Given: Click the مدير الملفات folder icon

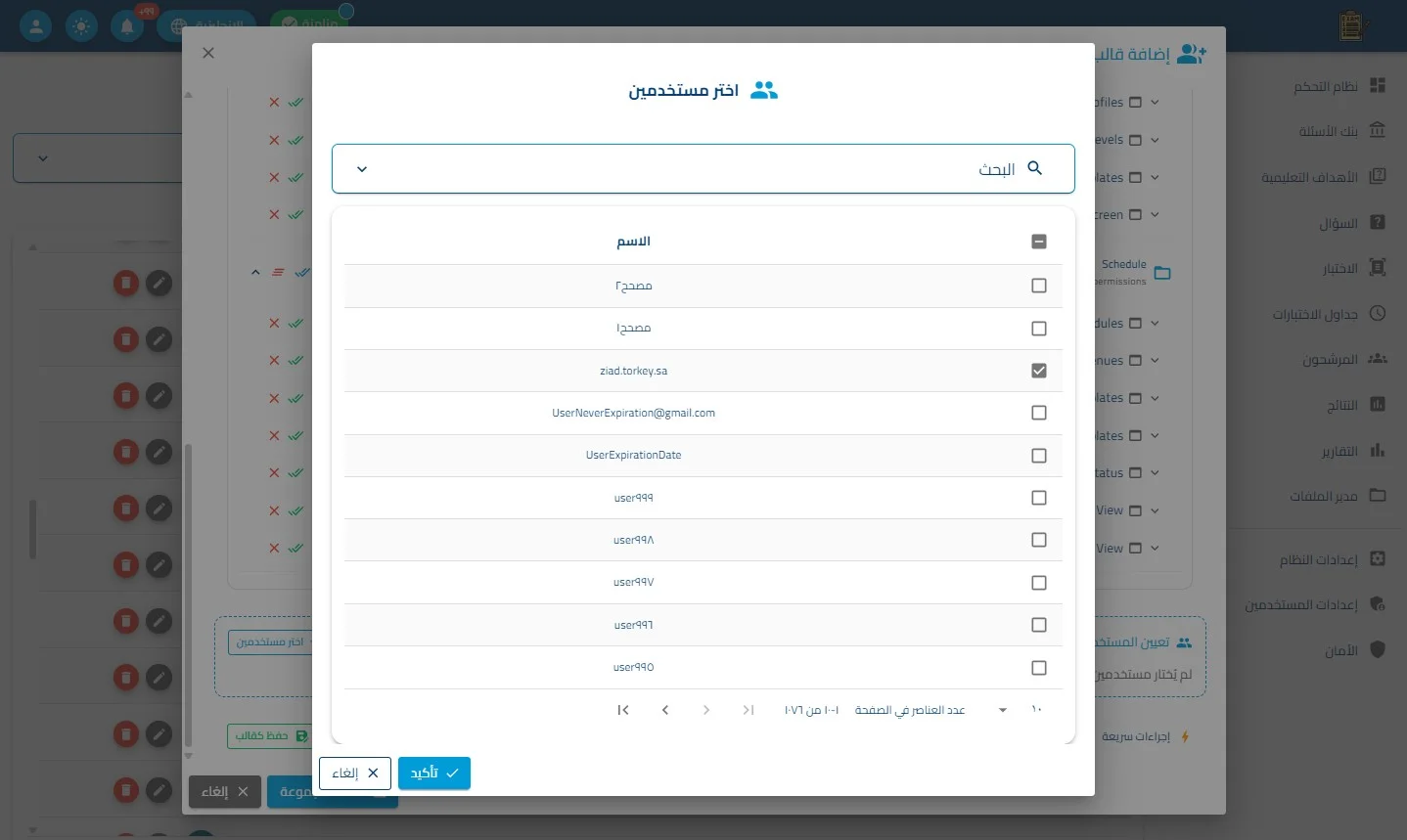Looking at the screenshot, I should [1378, 496].
